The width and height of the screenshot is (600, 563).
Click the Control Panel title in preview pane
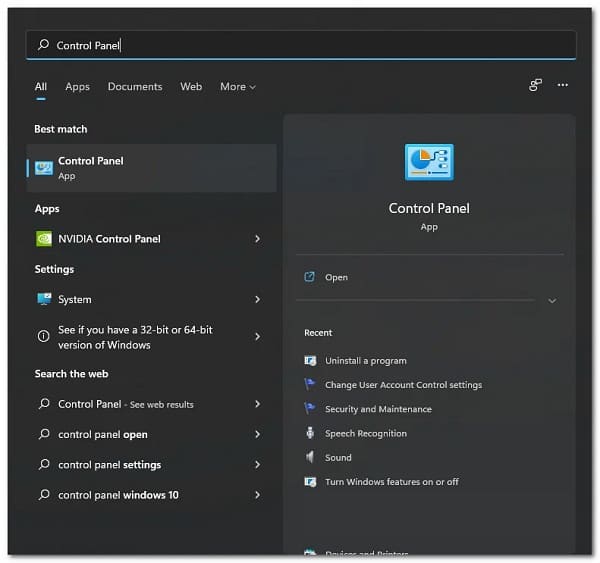tap(429, 208)
